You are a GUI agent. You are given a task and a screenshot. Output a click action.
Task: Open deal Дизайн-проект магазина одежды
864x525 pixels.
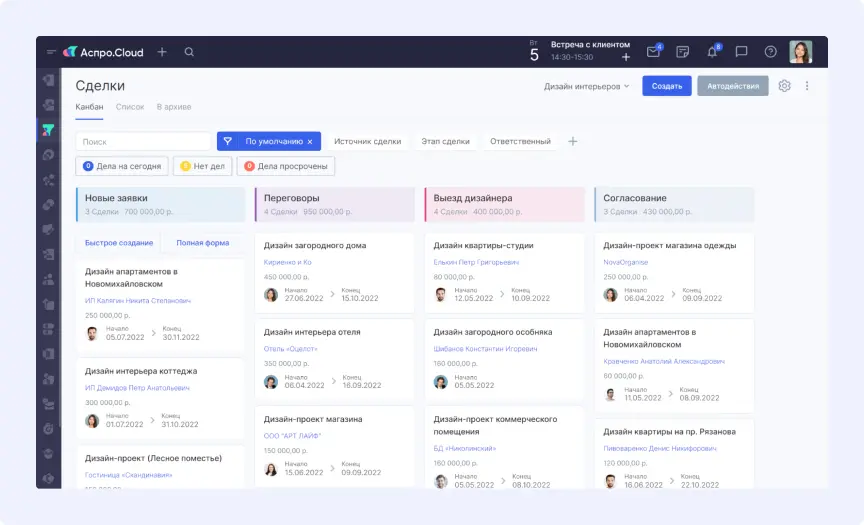tap(669, 246)
